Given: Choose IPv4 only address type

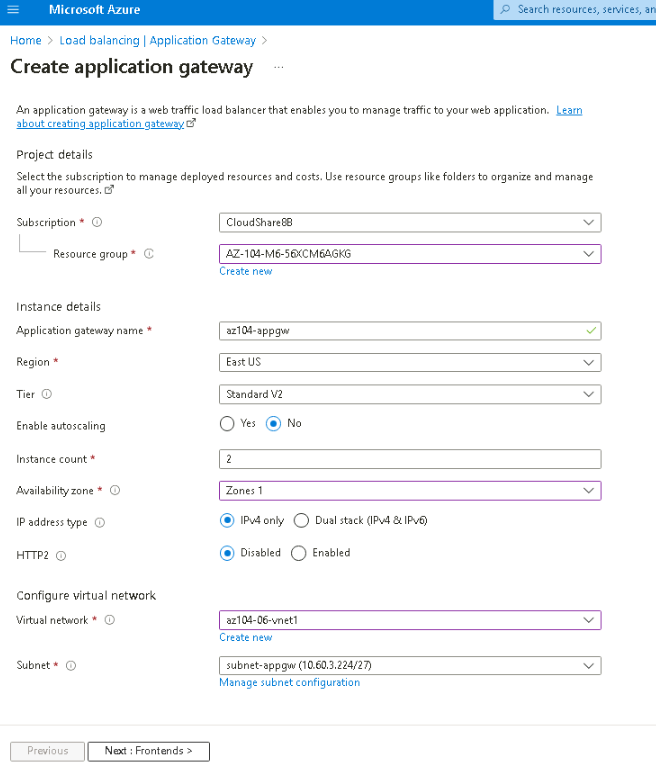Looking at the screenshot, I should click(227, 520).
